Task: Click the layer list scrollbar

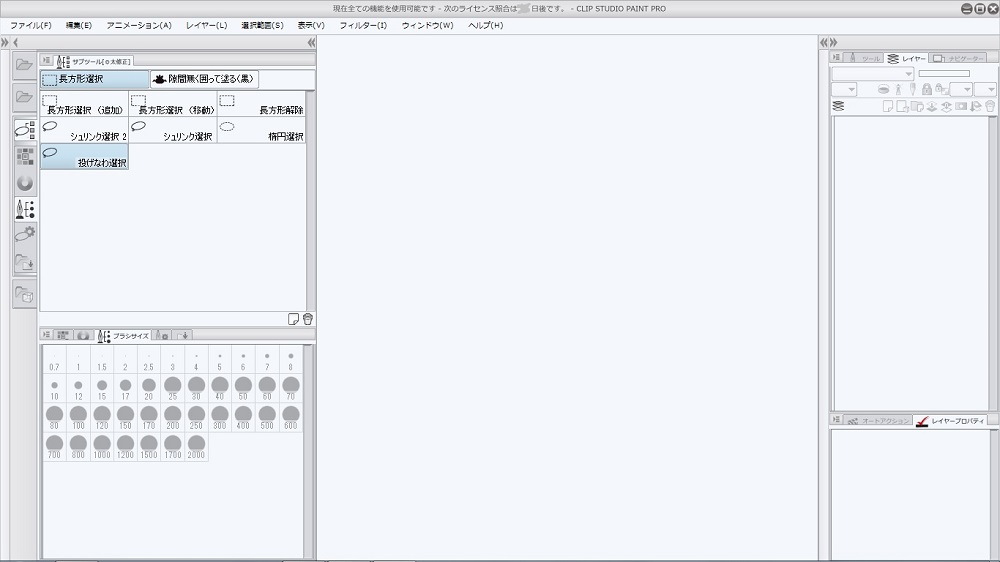Action: coord(993,263)
